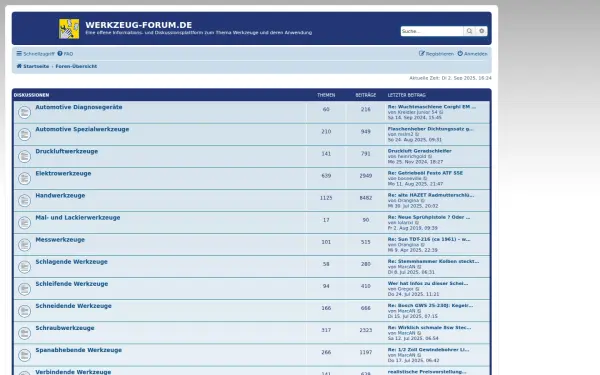Click forum status icon for Schneidende Werkzeuge
This screenshot has height=375, width=600.
click(x=24, y=311)
